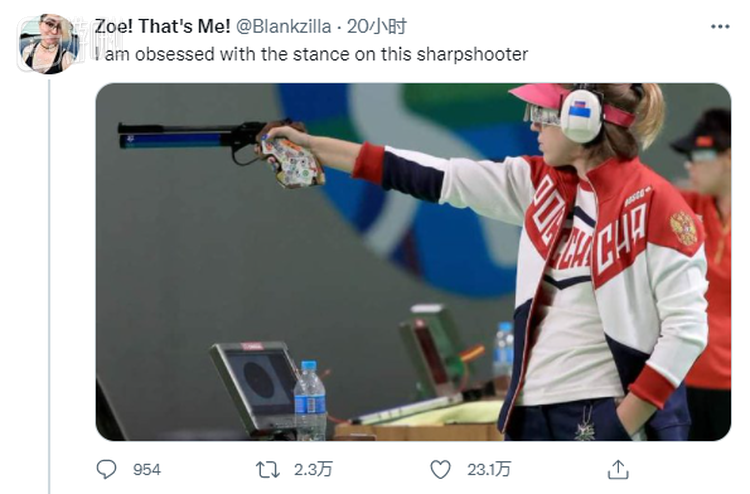Click the reply speech bubble icon
Screen dimensions: 750x494
(x=106, y=469)
